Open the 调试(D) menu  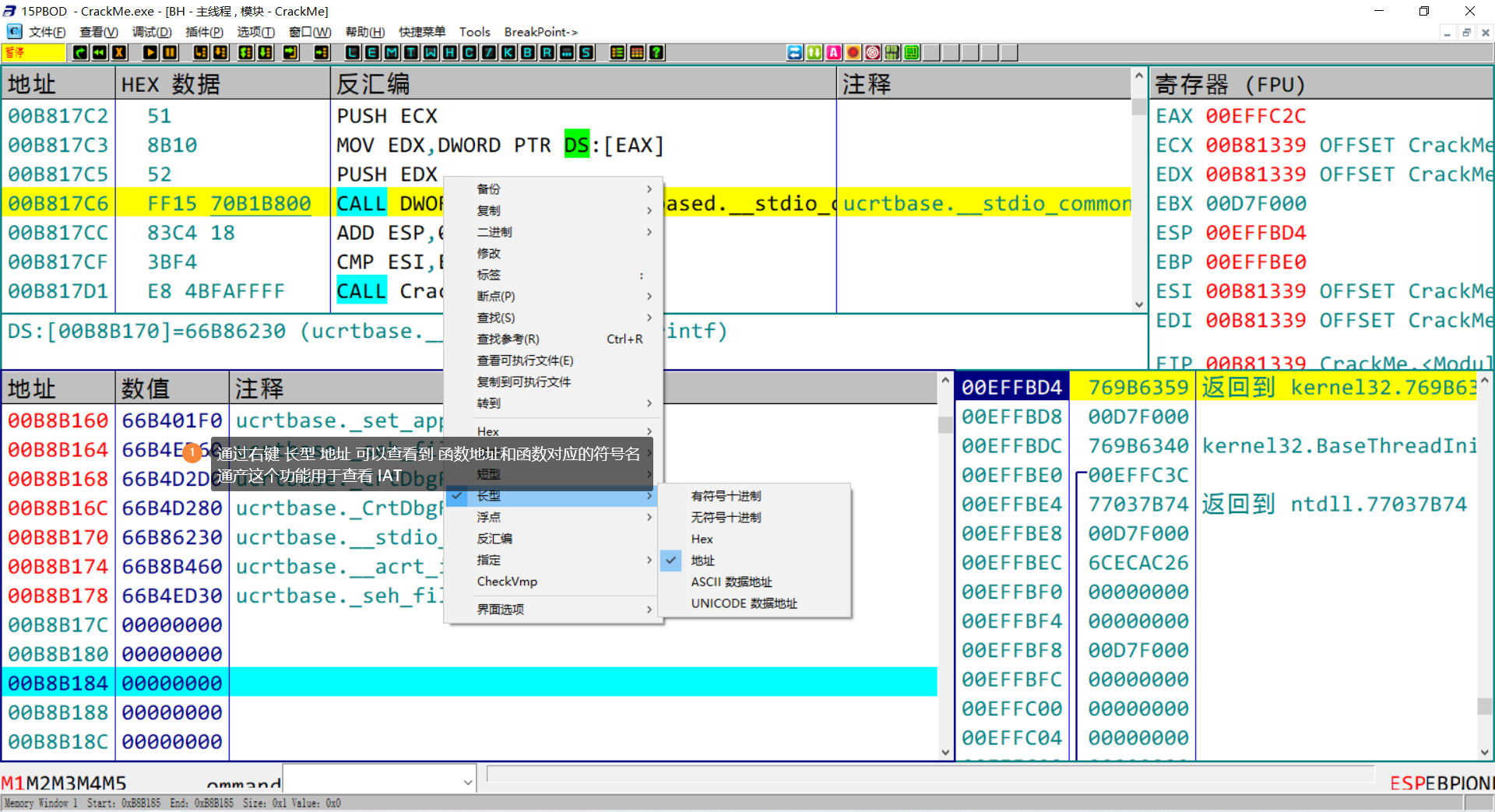pyautogui.click(x=152, y=32)
